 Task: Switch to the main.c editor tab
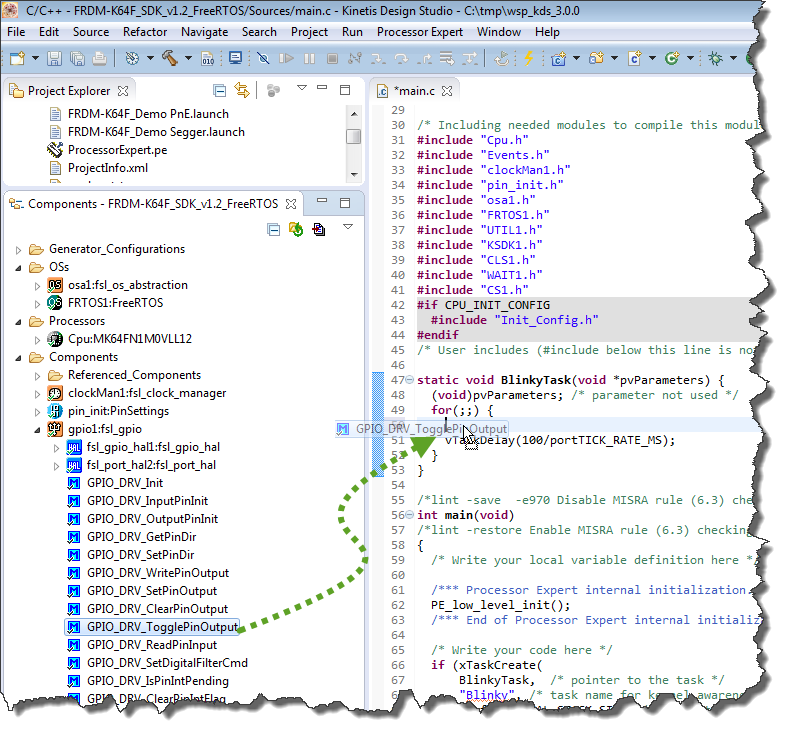[412, 91]
